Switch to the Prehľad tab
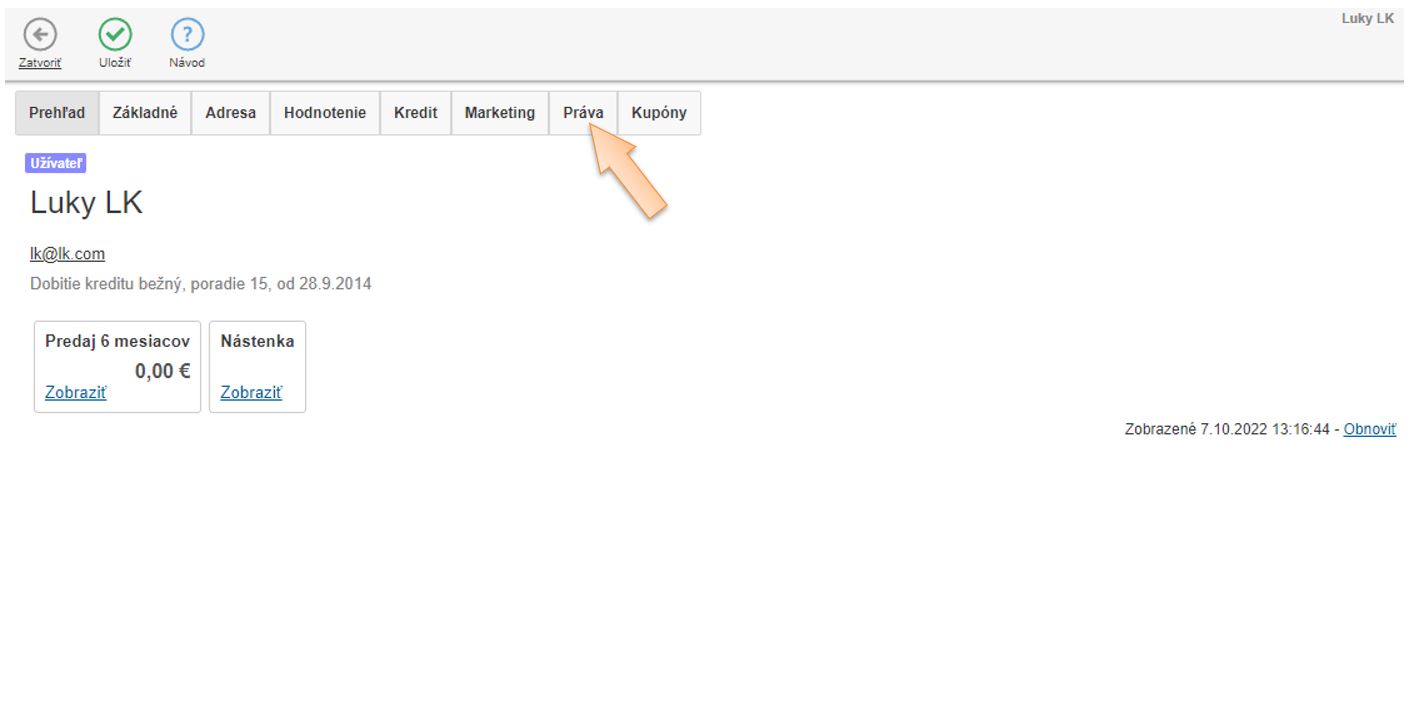The image size is (1410, 721). coord(57,113)
